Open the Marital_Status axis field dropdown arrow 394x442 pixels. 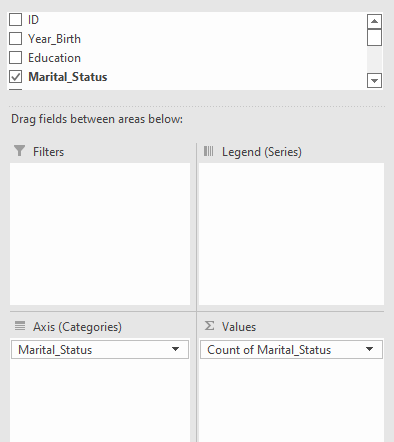[x=175, y=349]
